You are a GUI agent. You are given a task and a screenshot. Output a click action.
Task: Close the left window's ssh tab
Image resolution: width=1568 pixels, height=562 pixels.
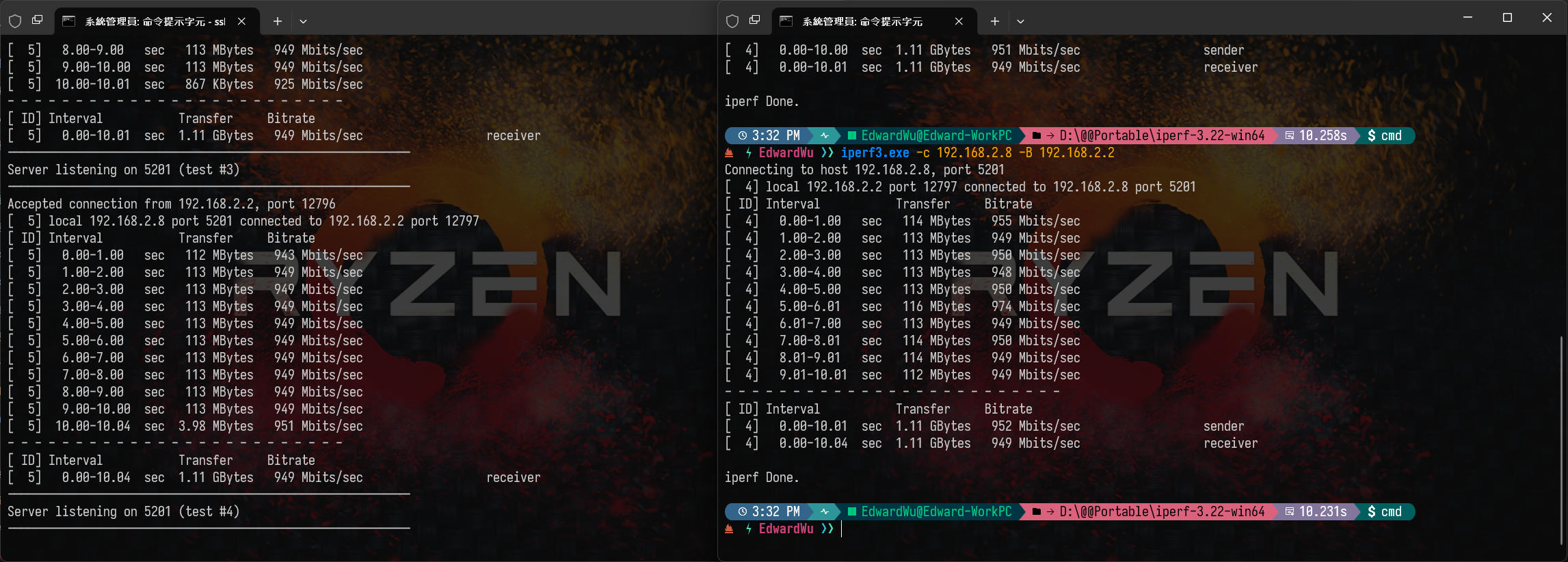click(242, 21)
